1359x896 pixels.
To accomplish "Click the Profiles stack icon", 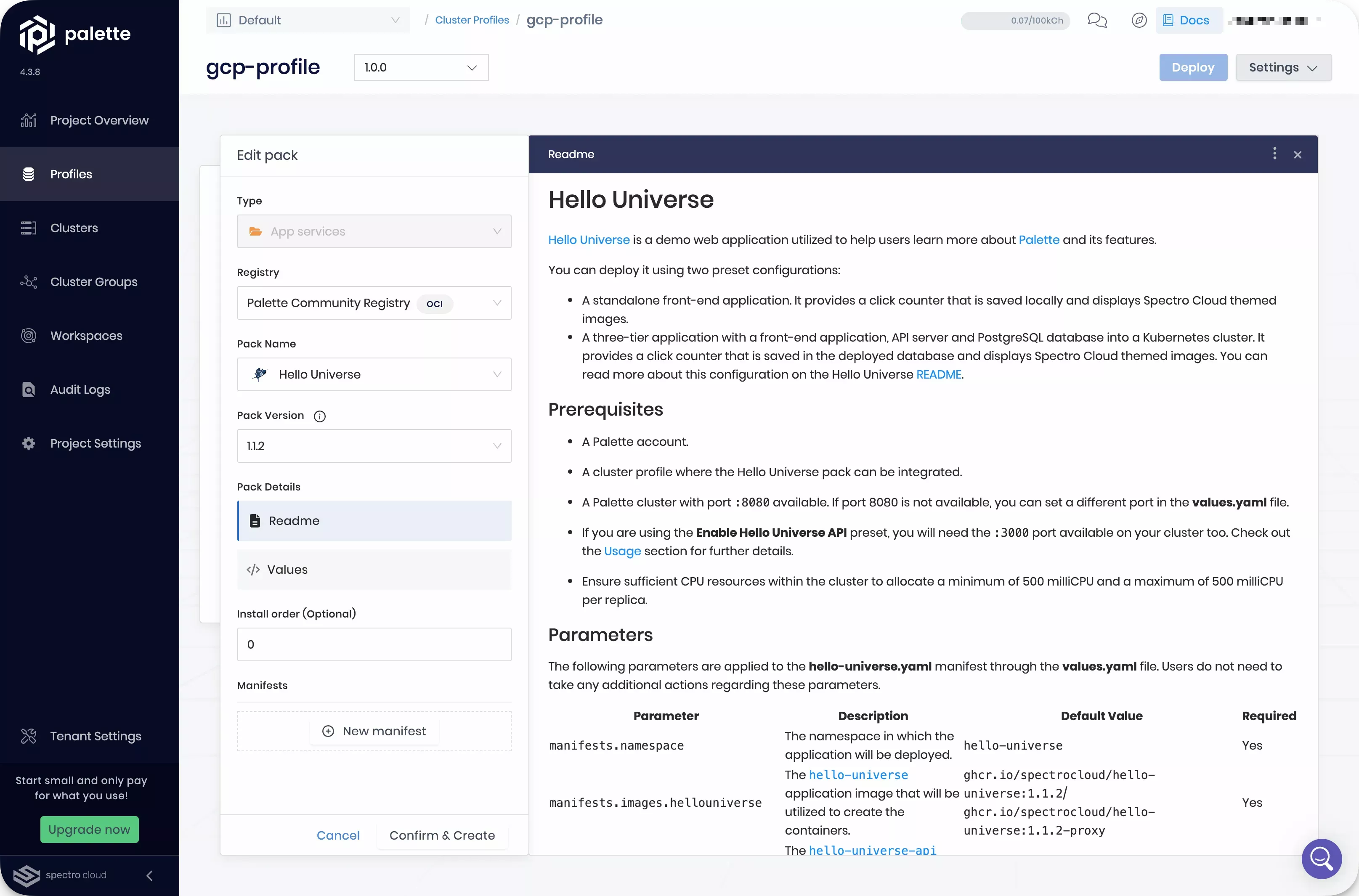I will (x=28, y=174).
